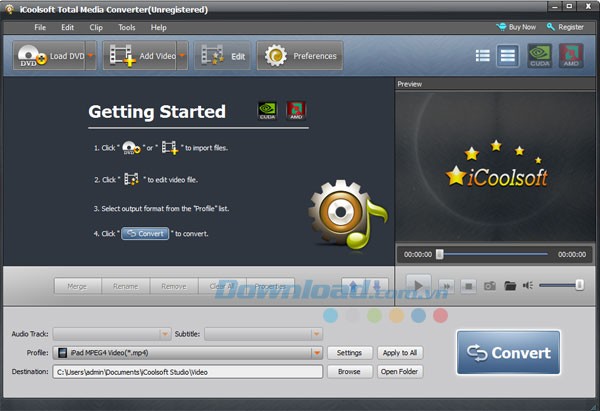Click the Destination path field

188,372
